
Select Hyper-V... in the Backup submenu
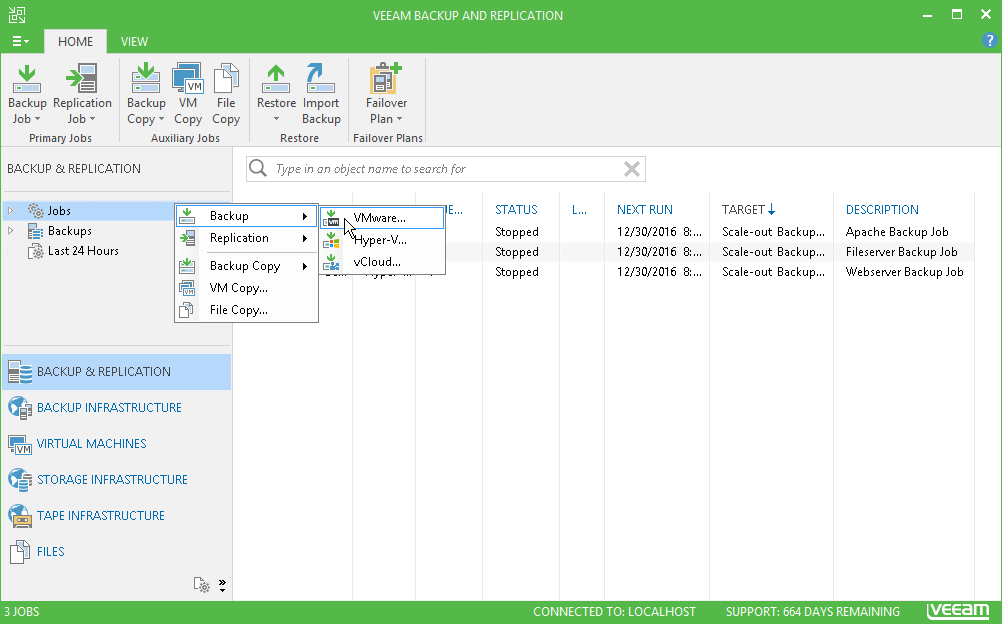pos(382,240)
